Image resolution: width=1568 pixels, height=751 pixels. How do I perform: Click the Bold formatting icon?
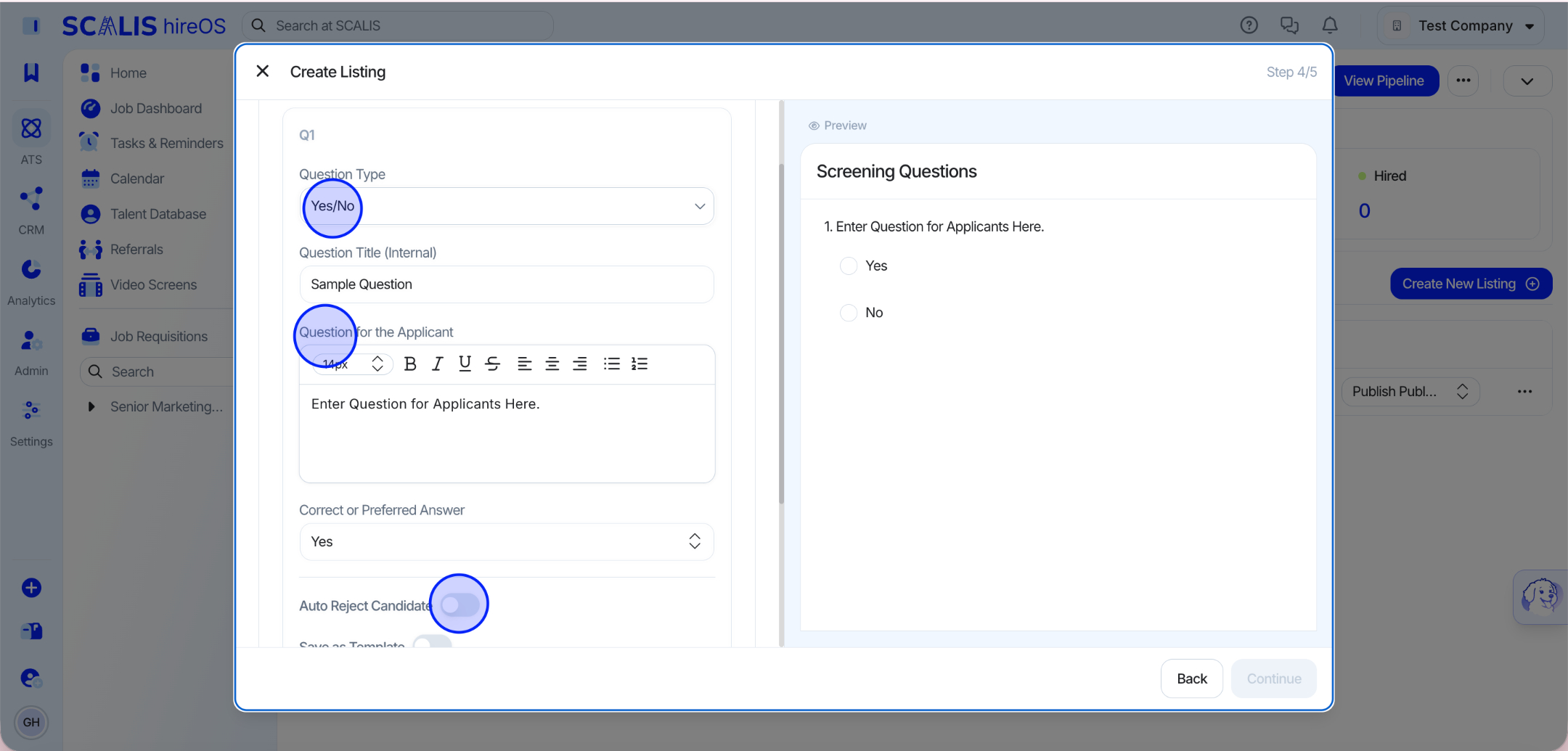[410, 364]
